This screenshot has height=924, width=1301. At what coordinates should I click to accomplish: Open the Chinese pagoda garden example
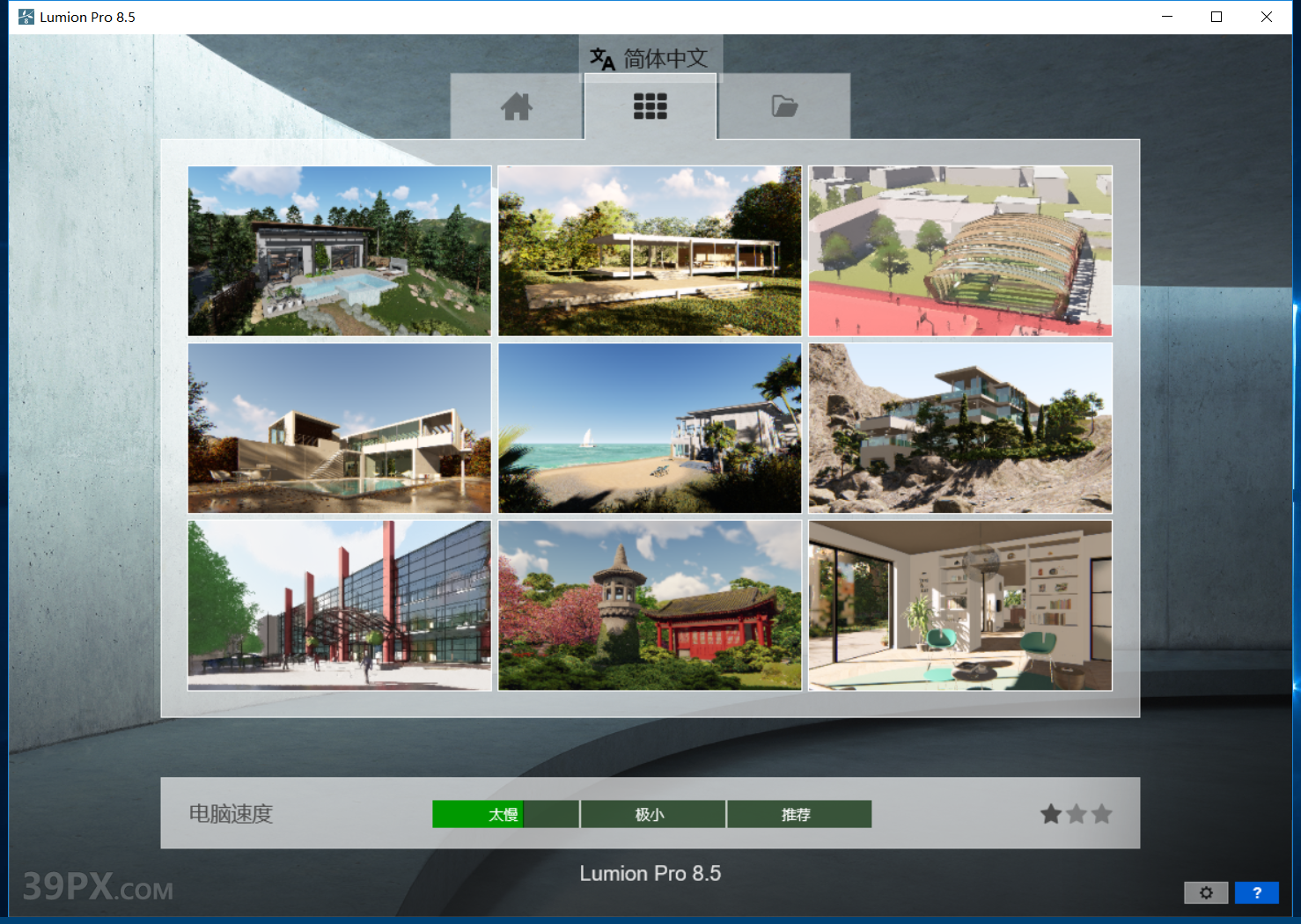click(x=650, y=605)
